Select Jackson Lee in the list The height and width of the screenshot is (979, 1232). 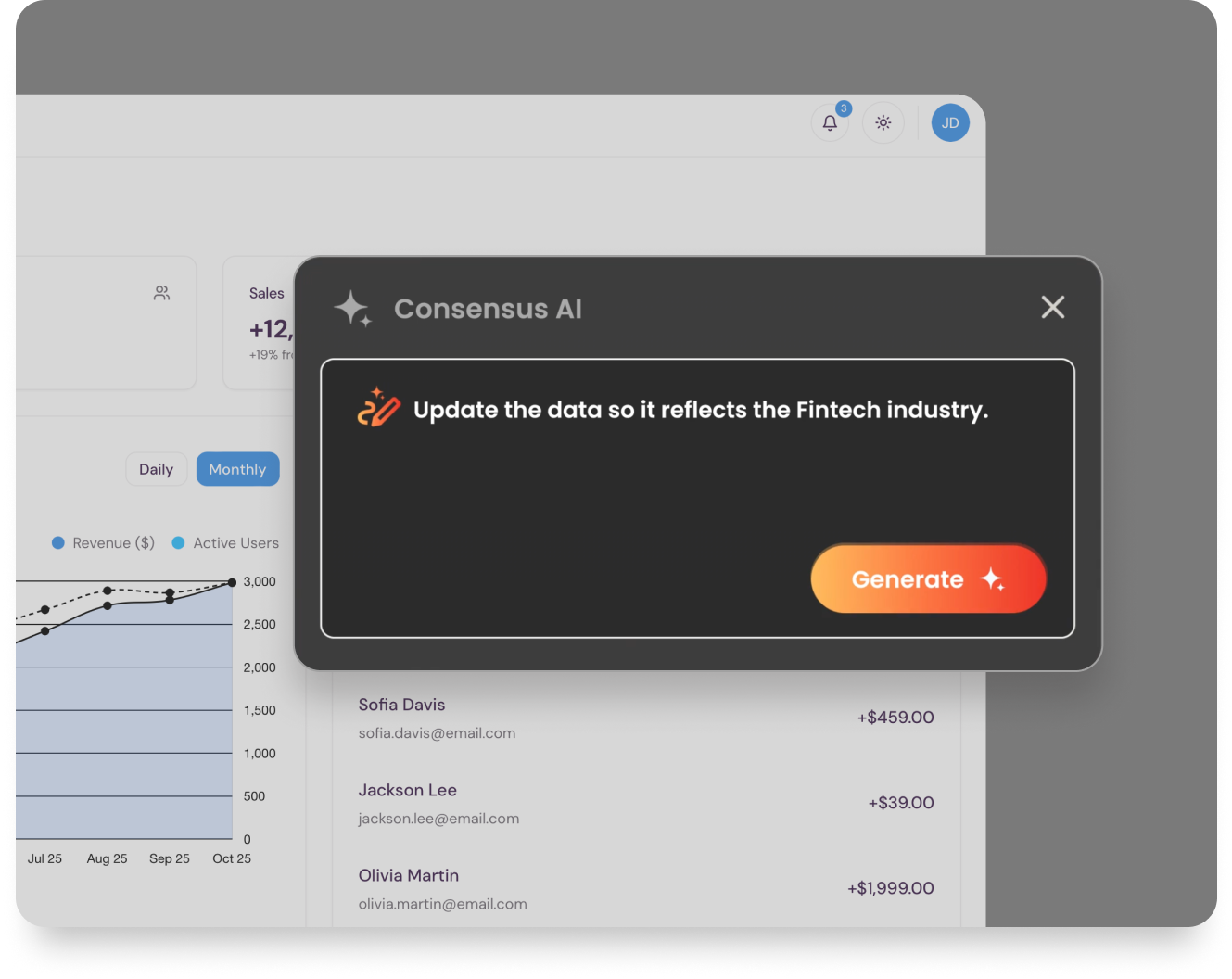[408, 791]
